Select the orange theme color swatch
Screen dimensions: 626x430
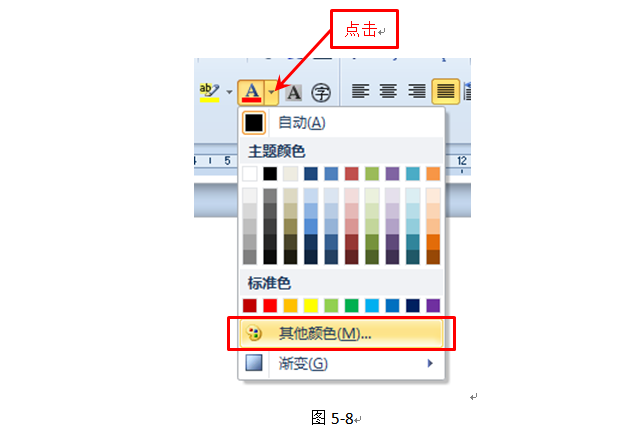433,174
